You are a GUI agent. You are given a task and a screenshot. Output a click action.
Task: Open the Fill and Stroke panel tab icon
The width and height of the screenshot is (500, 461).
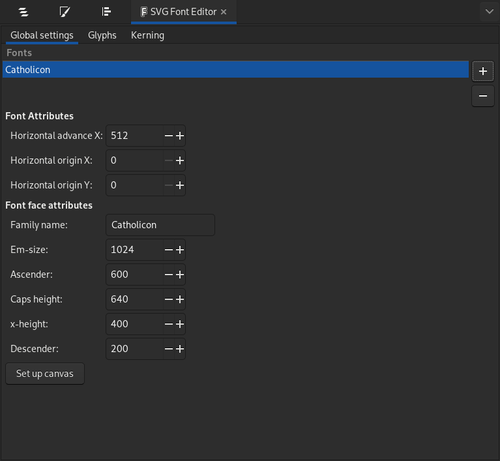[x=64, y=12]
